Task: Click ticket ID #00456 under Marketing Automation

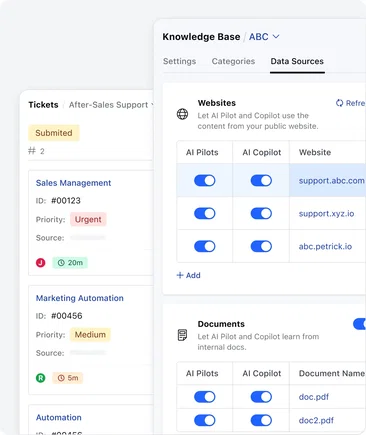Action: [67, 316]
